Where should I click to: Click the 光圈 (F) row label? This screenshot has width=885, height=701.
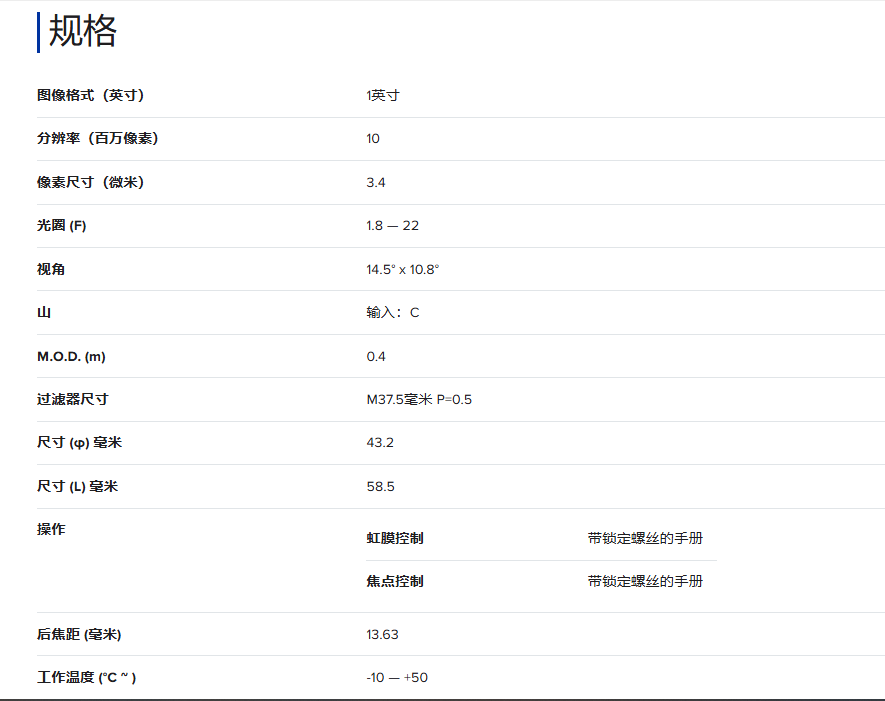[62, 225]
